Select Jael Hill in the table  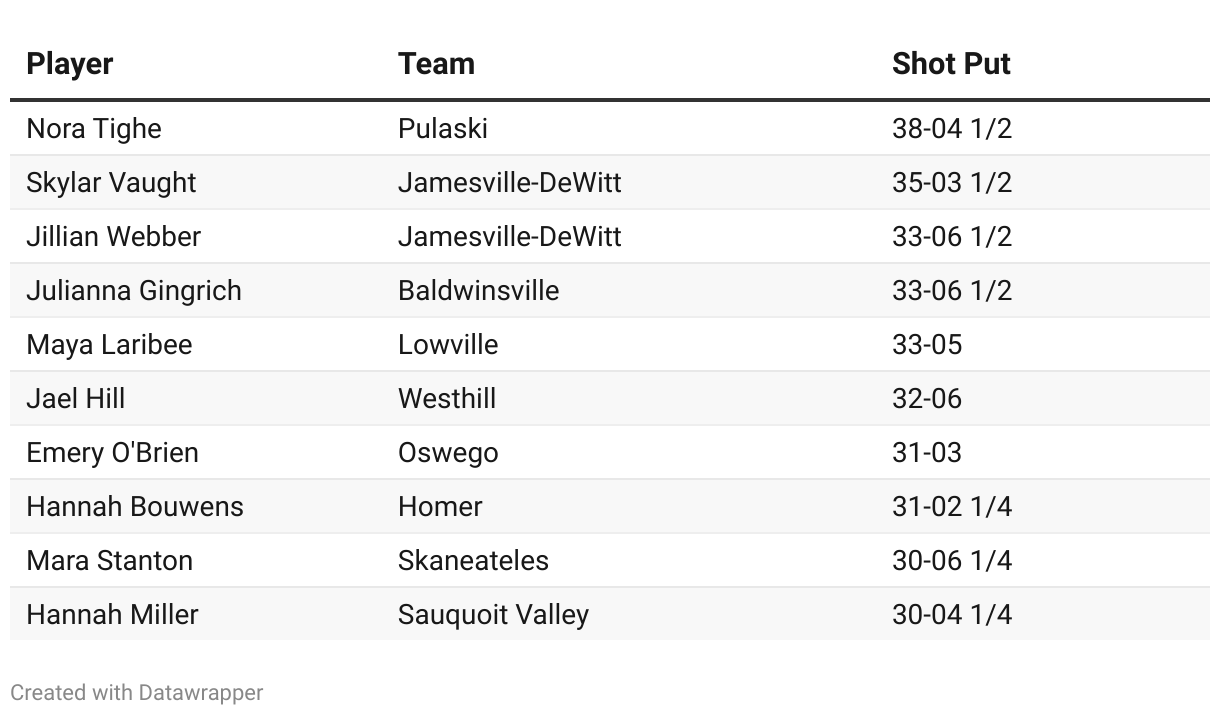pyautogui.click(x=76, y=399)
